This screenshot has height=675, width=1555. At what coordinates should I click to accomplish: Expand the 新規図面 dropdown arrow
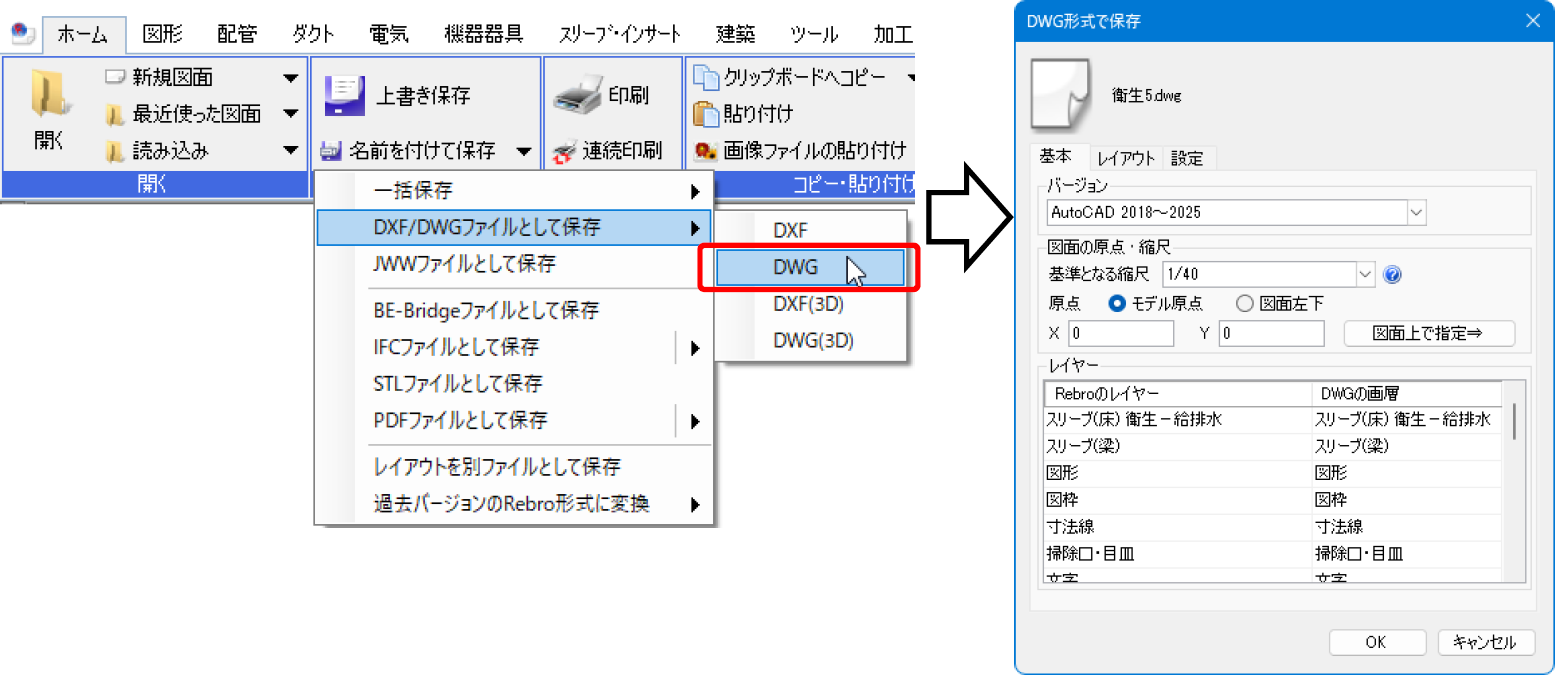tap(290, 77)
